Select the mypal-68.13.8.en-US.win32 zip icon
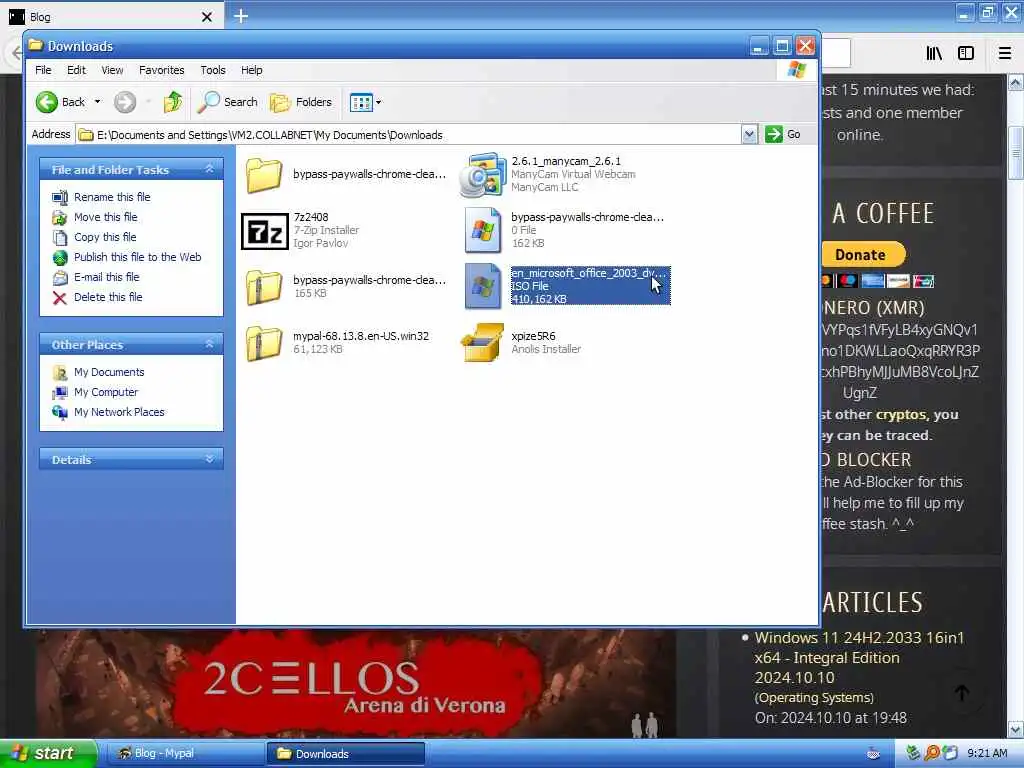This screenshot has height=768, width=1024. coord(264,343)
